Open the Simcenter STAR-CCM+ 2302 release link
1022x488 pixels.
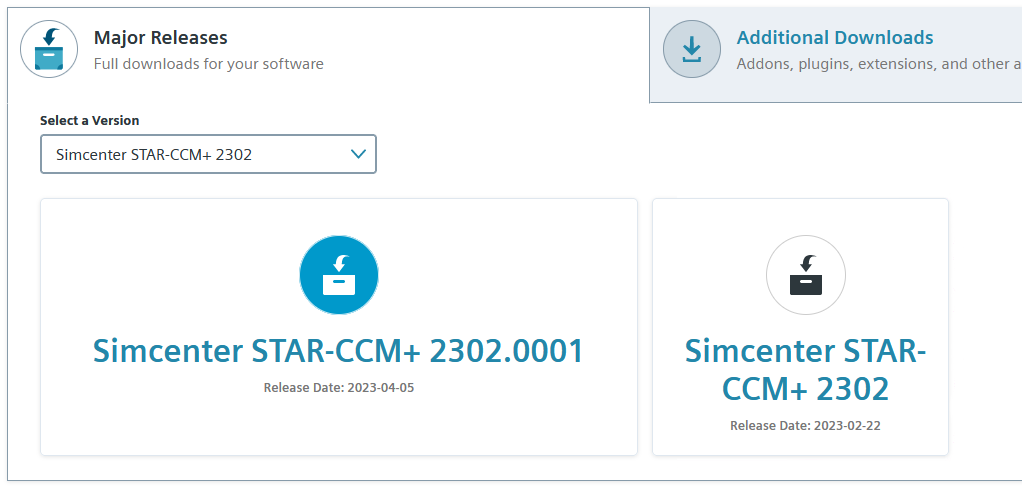806,371
